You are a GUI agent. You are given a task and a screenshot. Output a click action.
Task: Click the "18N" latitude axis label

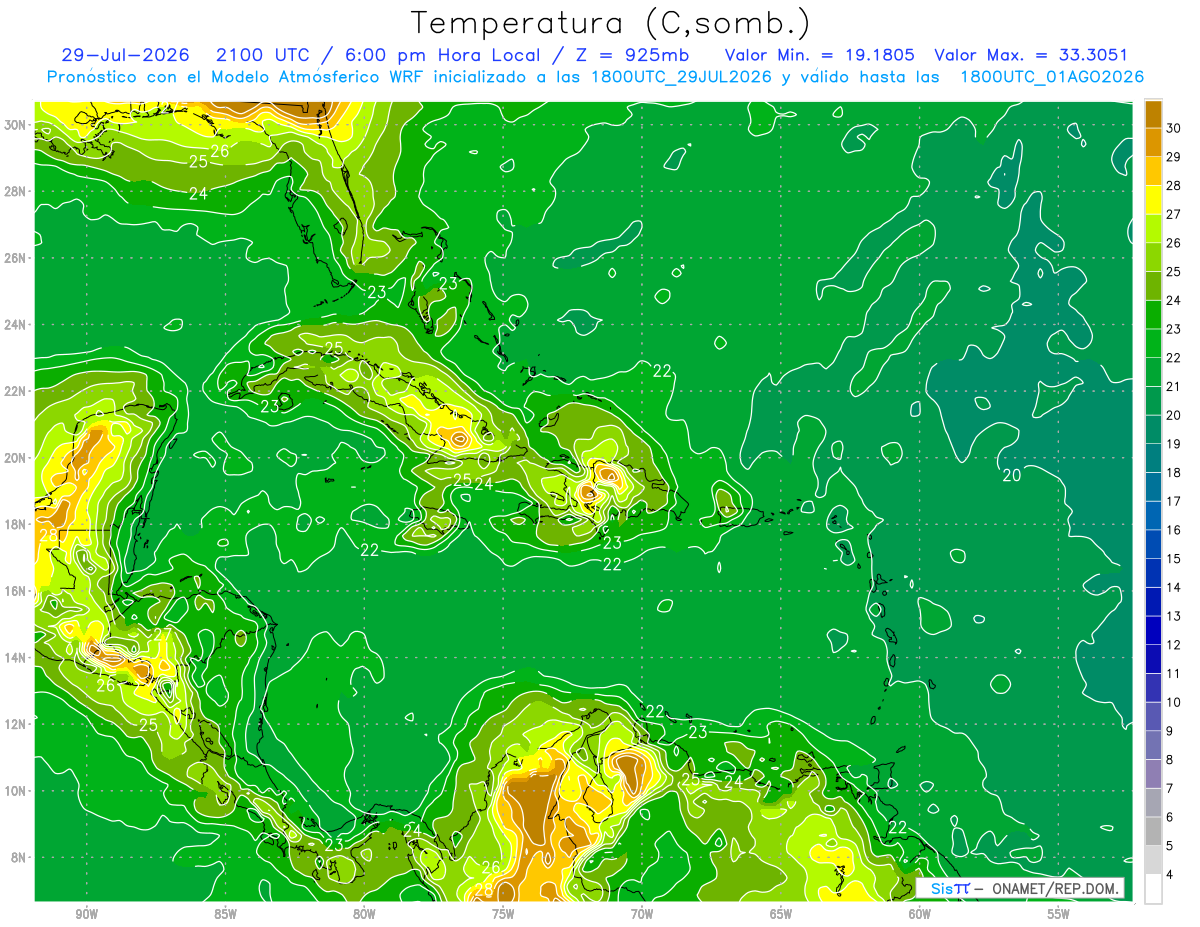(15, 524)
